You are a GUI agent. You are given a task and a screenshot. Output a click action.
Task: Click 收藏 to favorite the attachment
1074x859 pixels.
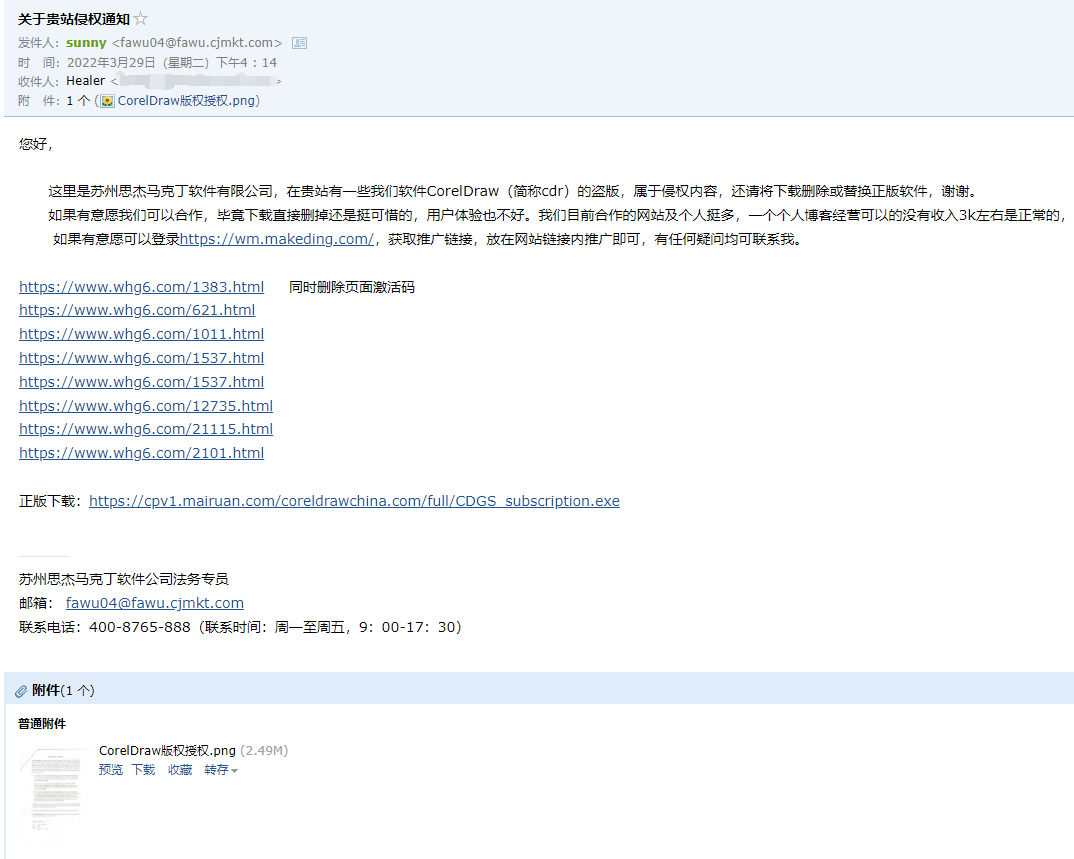[x=180, y=770]
